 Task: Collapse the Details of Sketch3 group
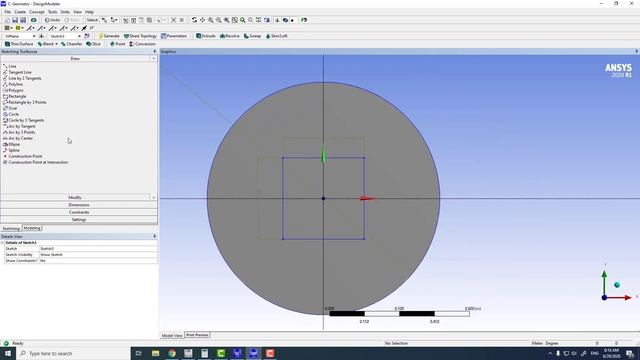2,242
